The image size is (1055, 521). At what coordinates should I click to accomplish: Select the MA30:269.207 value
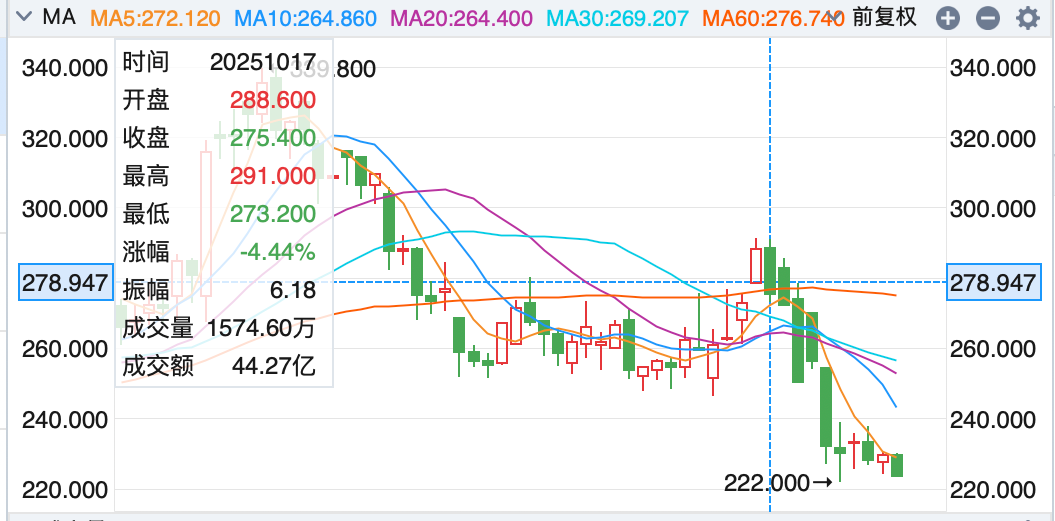tap(617, 18)
